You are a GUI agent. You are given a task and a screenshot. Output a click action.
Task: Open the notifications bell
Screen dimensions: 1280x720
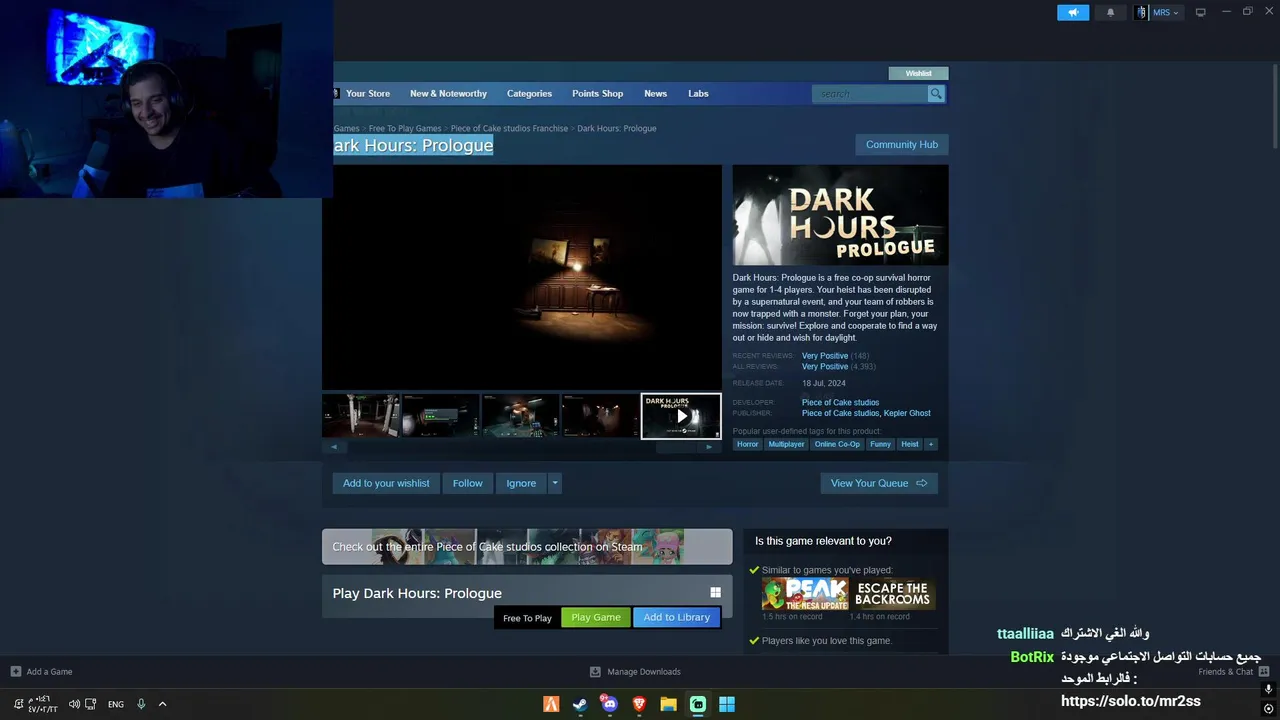1110,12
